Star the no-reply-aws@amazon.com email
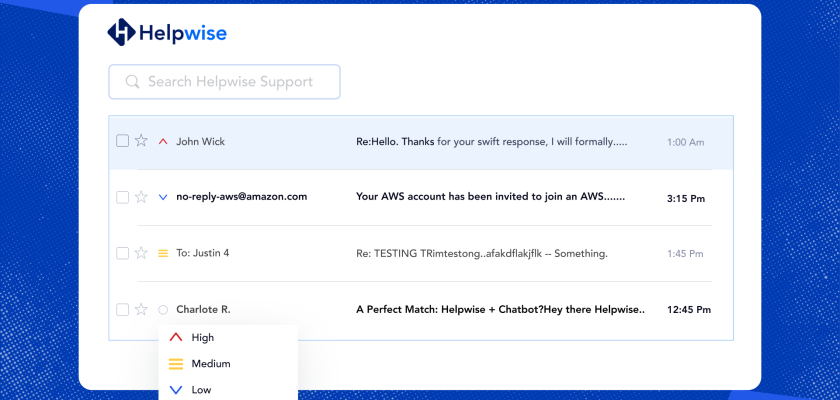This screenshot has width=840, height=400. [141, 198]
